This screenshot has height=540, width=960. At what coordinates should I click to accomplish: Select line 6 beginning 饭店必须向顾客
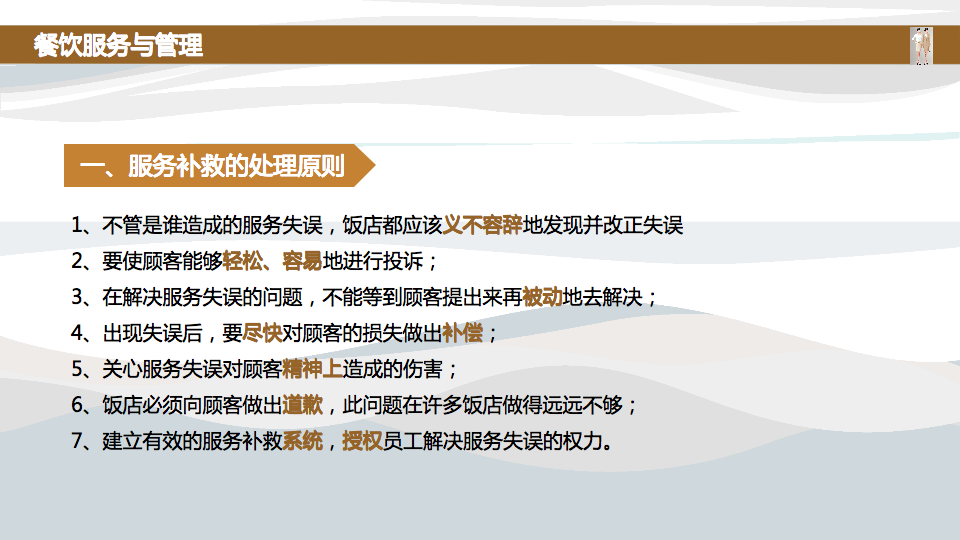[x=354, y=405]
